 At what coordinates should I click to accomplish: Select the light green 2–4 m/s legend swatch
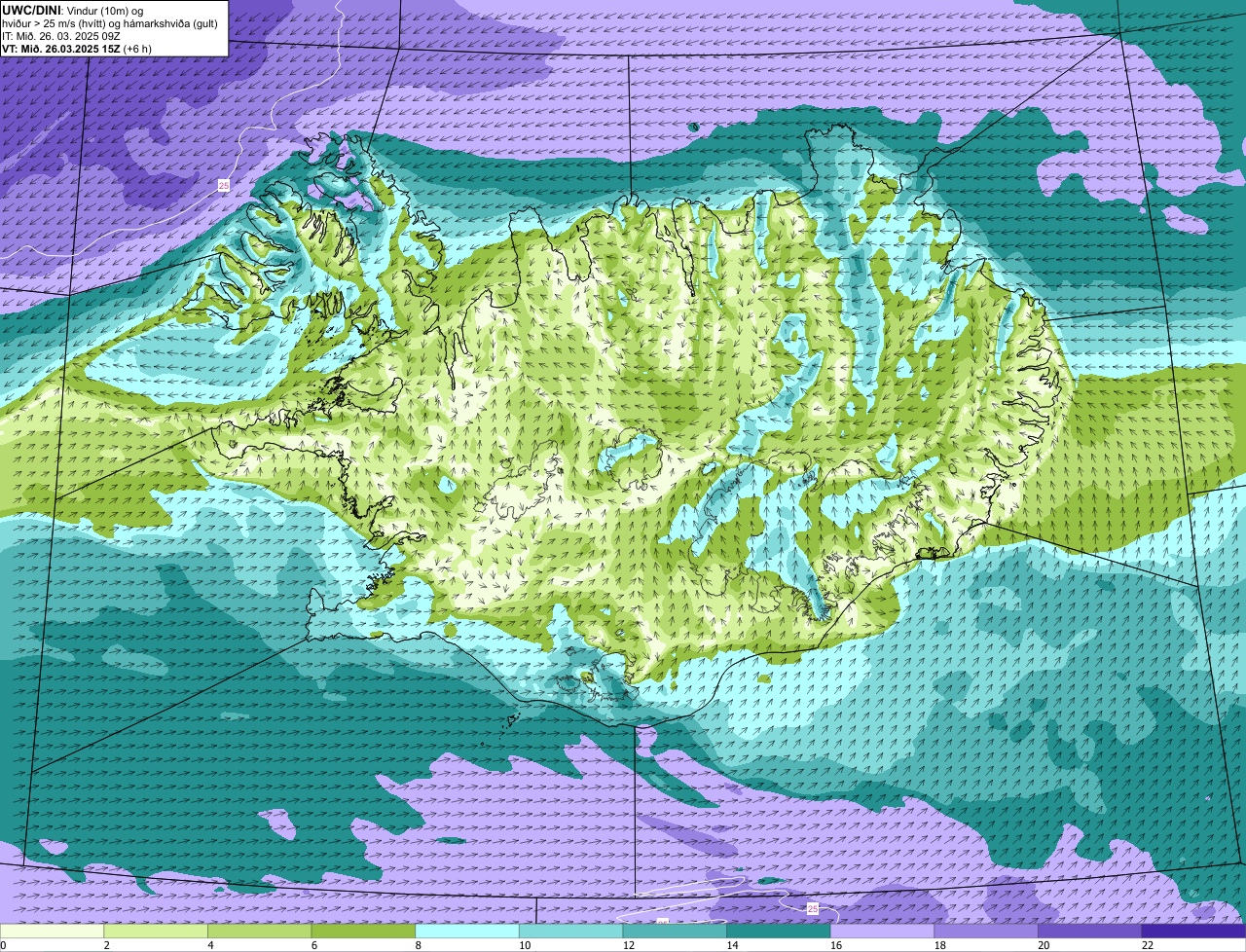click(x=156, y=931)
